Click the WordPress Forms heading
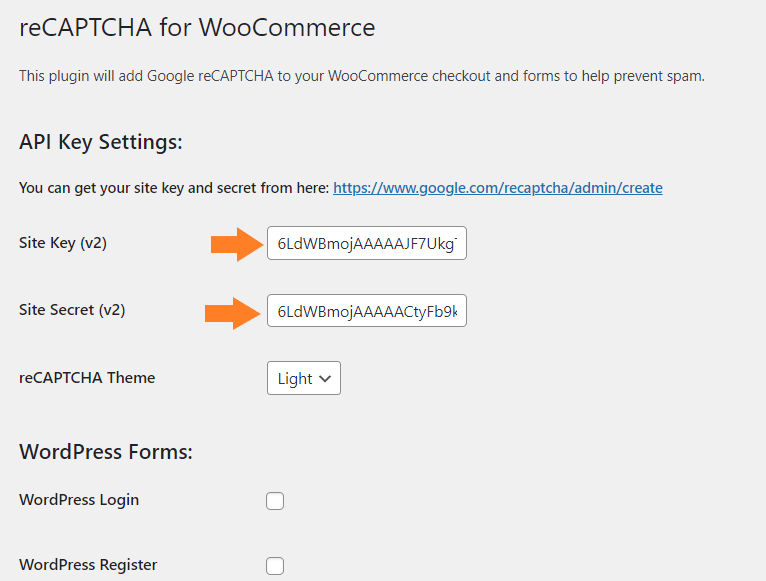Screen dimensions: 766x581 pos(106,452)
